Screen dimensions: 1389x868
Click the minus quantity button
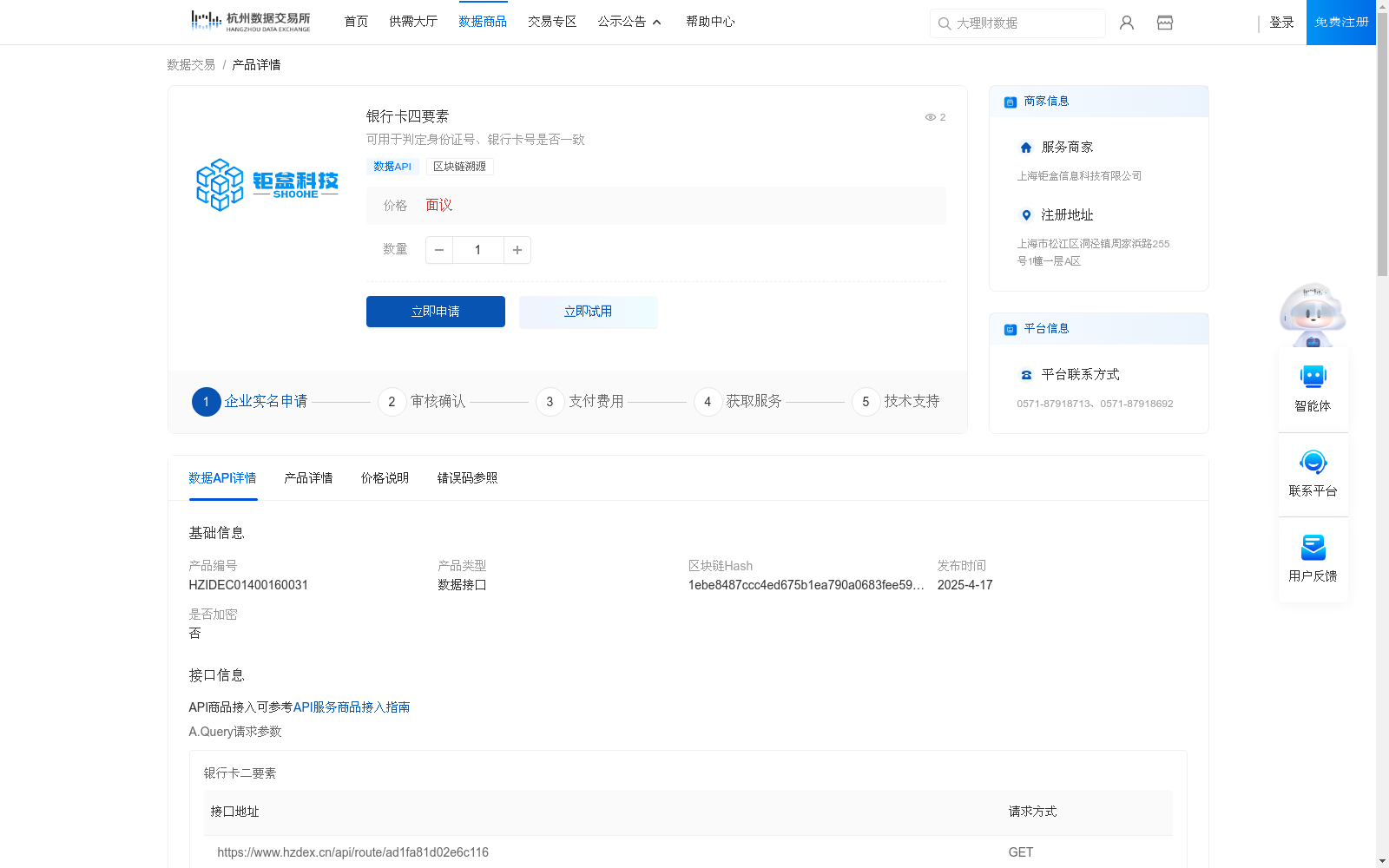[x=439, y=250]
